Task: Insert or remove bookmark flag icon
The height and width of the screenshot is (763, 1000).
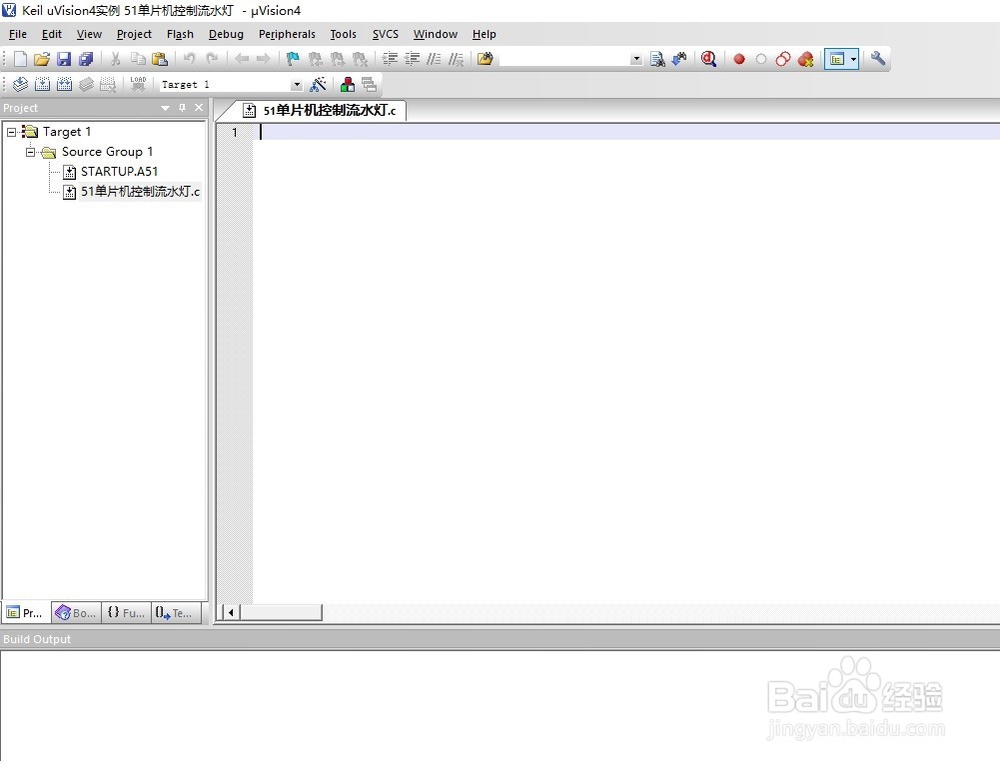Action: 293,59
